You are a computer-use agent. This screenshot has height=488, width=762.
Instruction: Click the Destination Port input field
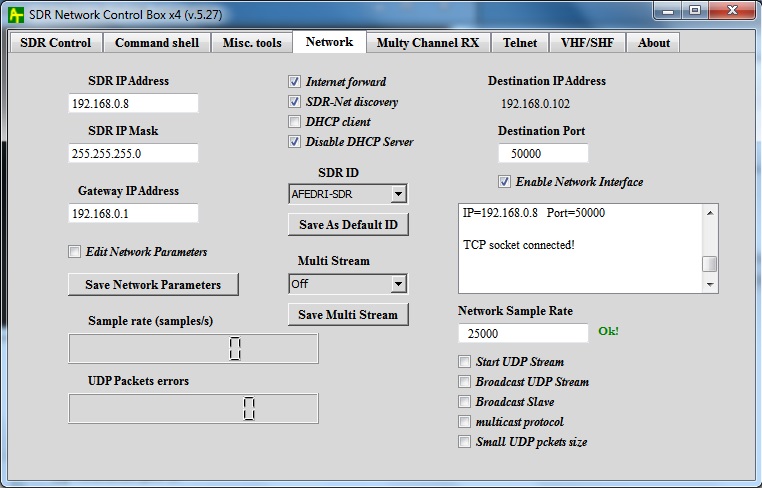pos(542,154)
